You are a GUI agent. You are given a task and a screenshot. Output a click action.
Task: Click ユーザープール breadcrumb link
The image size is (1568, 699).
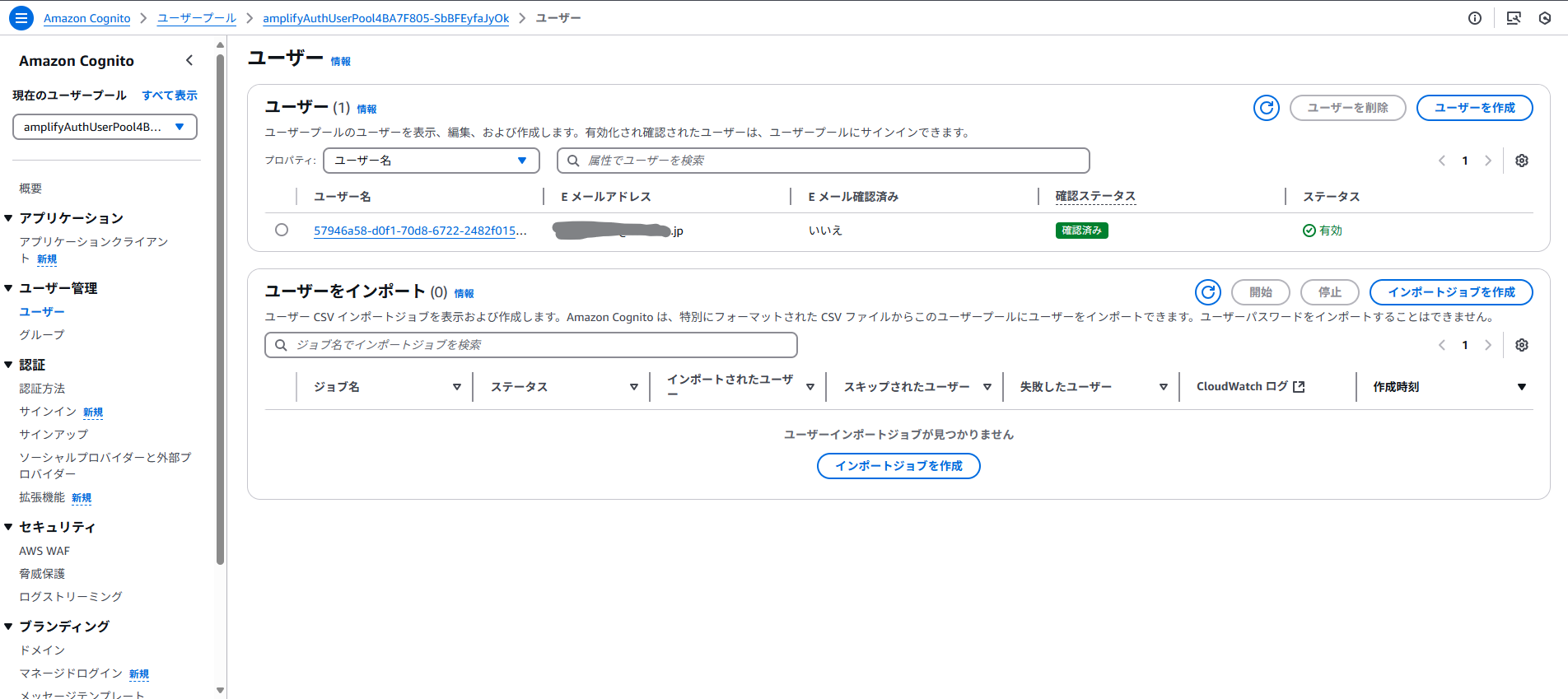tap(197, 18)
